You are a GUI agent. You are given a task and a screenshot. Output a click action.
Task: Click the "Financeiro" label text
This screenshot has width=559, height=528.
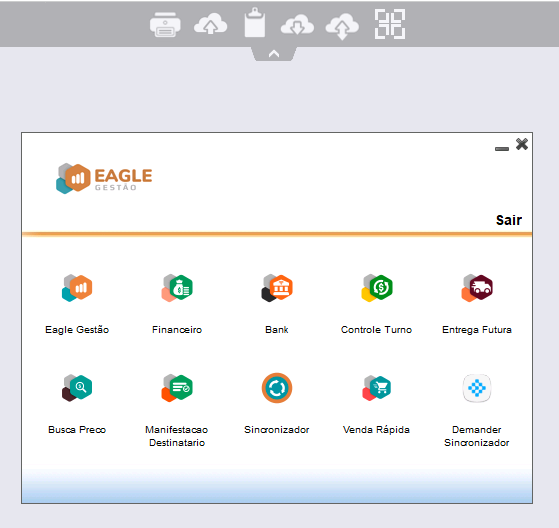click(x=177, y=330)
